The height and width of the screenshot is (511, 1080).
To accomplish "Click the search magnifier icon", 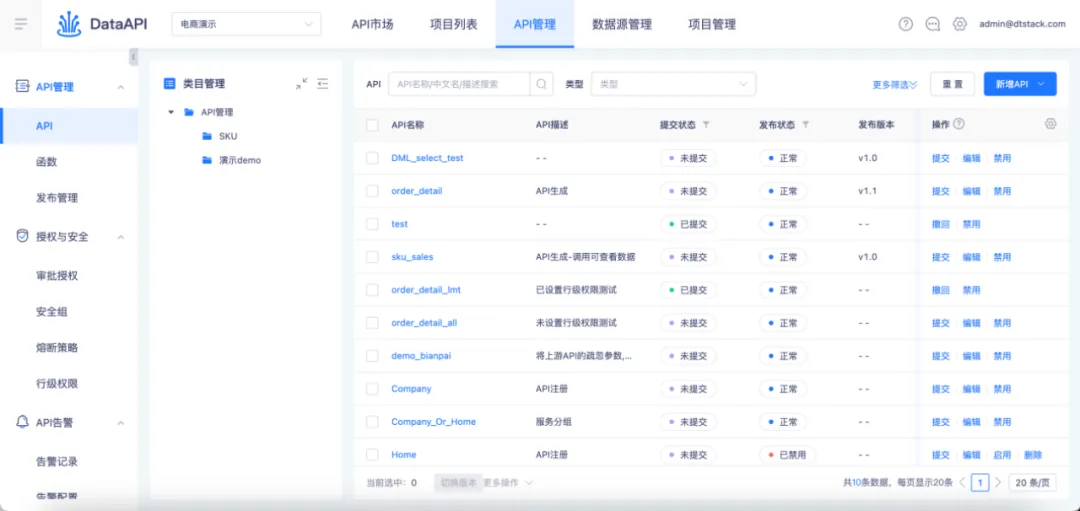I will (542, 85).
